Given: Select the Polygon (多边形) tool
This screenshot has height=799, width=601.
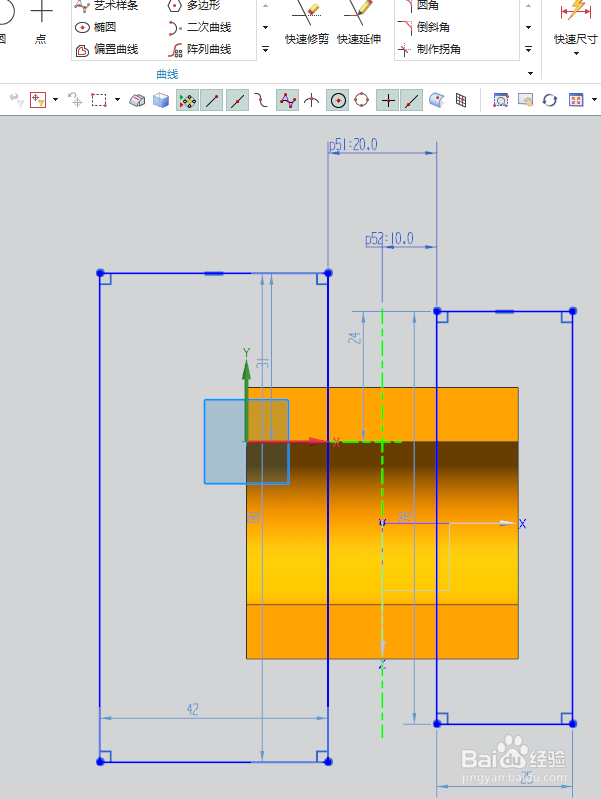Looking at the screenshot, I should pos(194,6).
